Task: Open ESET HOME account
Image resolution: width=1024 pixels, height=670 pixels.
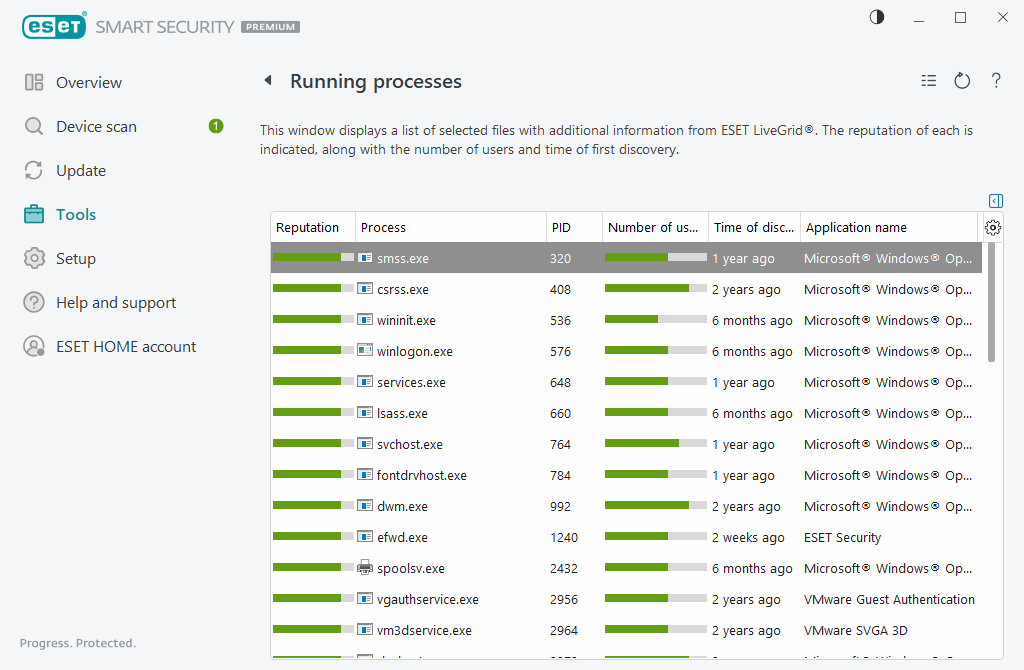Action: point(126,347)
